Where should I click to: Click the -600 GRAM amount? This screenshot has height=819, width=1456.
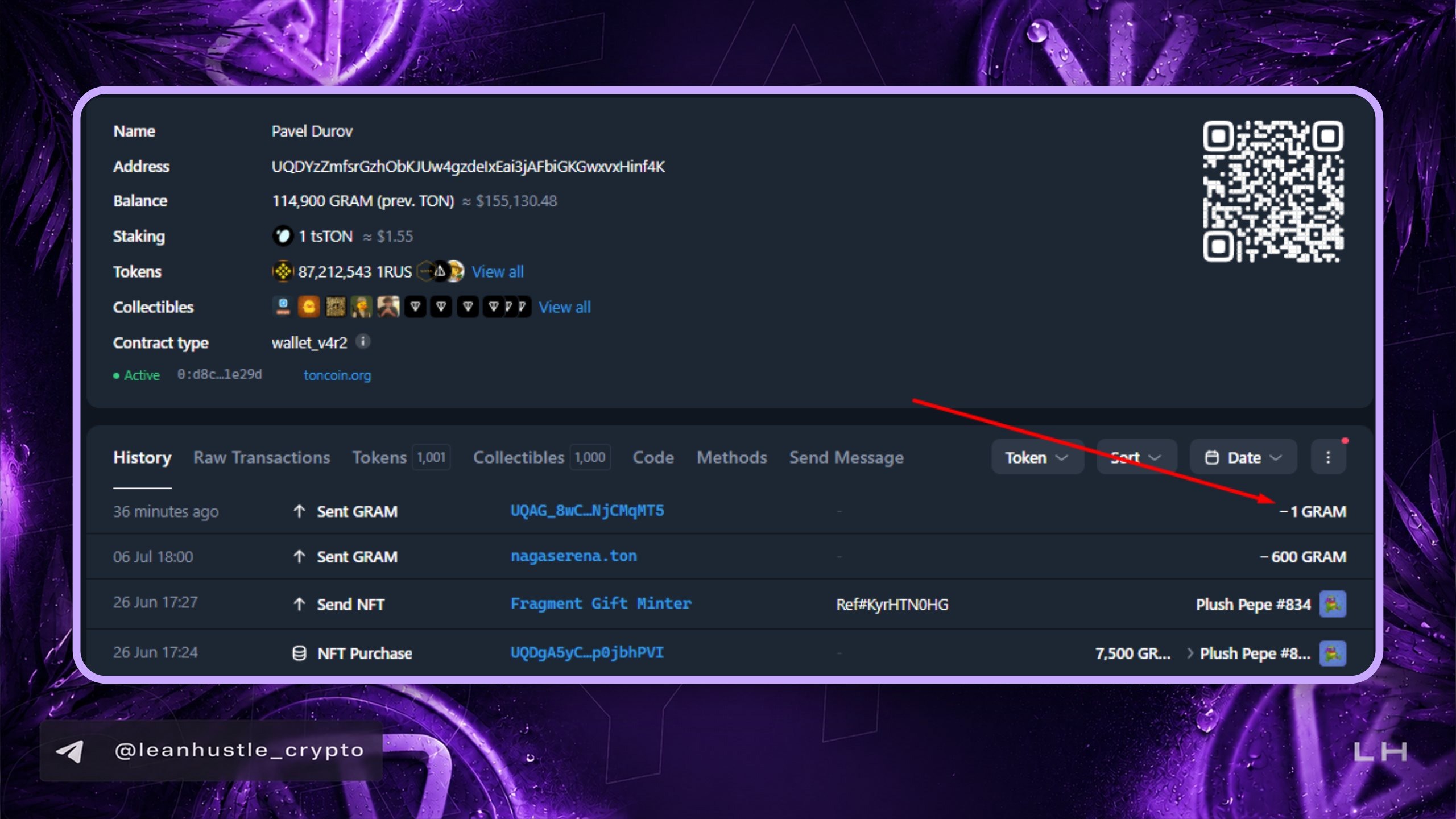(1303, 557)
